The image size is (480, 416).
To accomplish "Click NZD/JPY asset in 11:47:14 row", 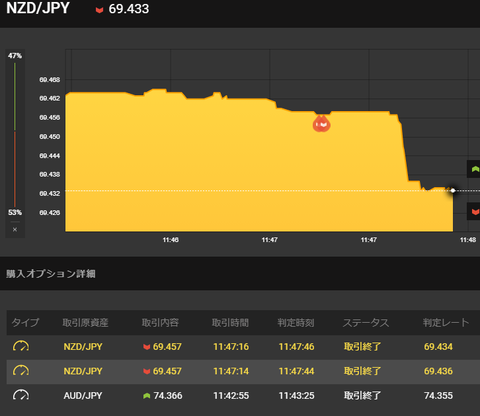I will pyautogui.click(x=83, y=371).
